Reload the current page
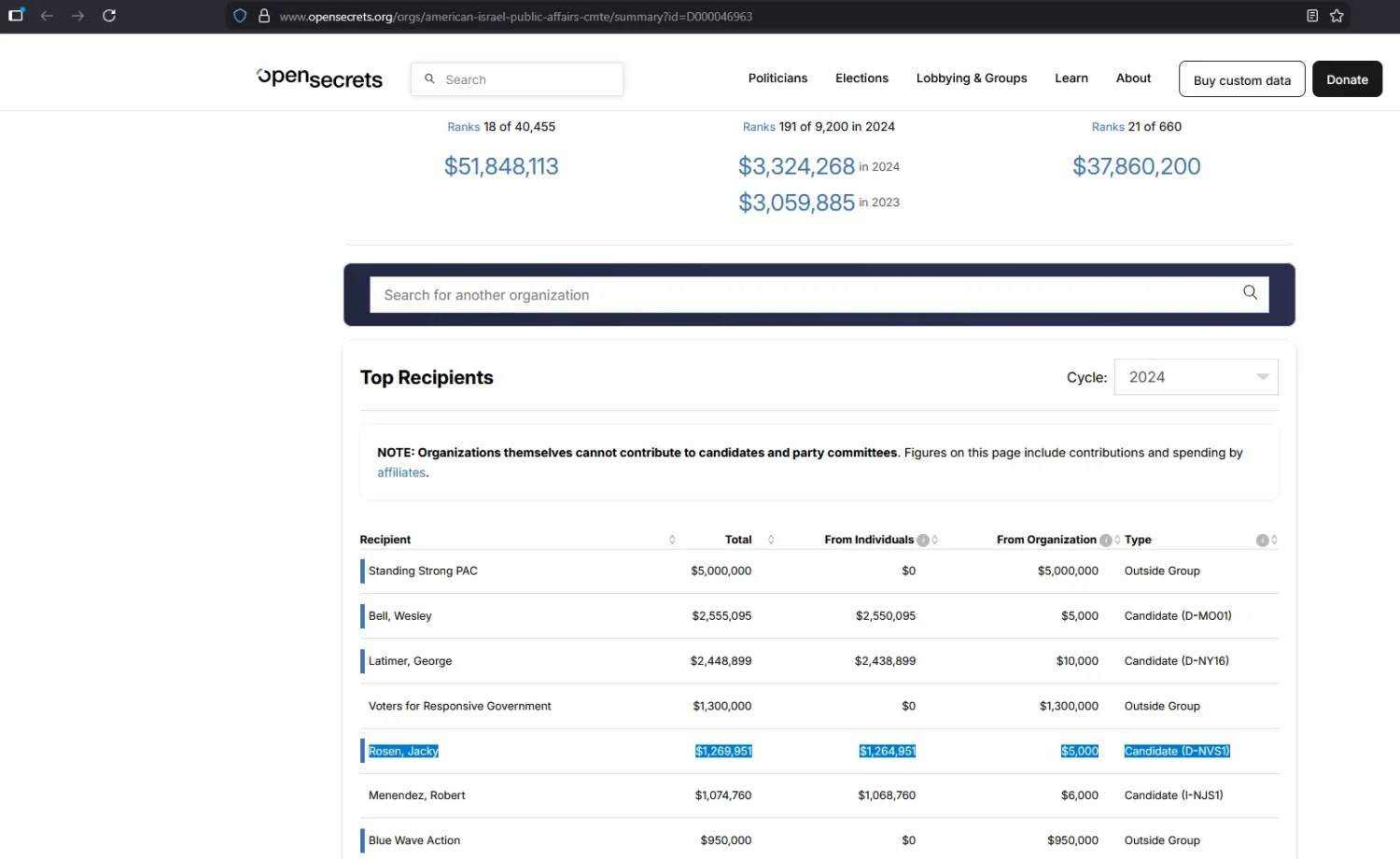This screenshot has height=859, width=1400. tap(109, 16)
